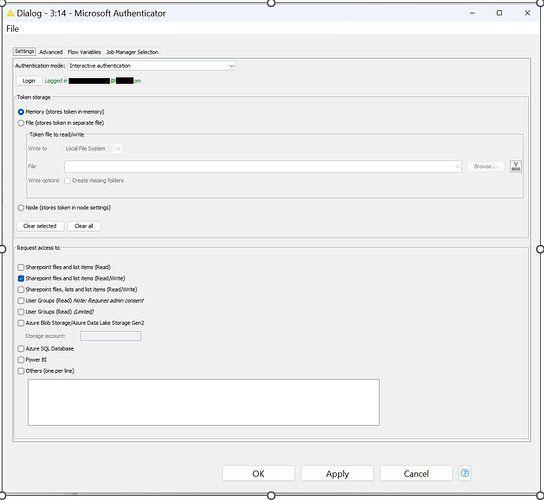544x500 pixels.
Task: Check the Azure SQL Database option
Action: [21, 348]
